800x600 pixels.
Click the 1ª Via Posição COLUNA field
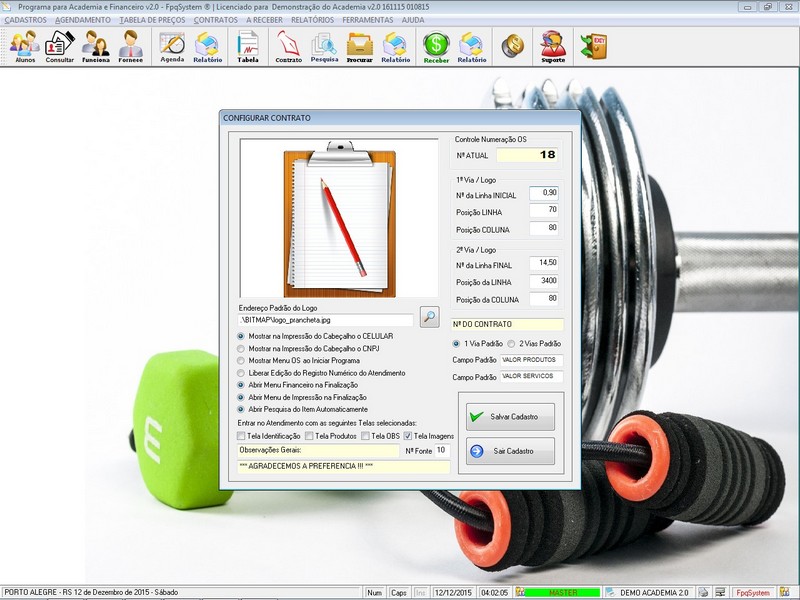pyautogui.click(x=544, y=228)
